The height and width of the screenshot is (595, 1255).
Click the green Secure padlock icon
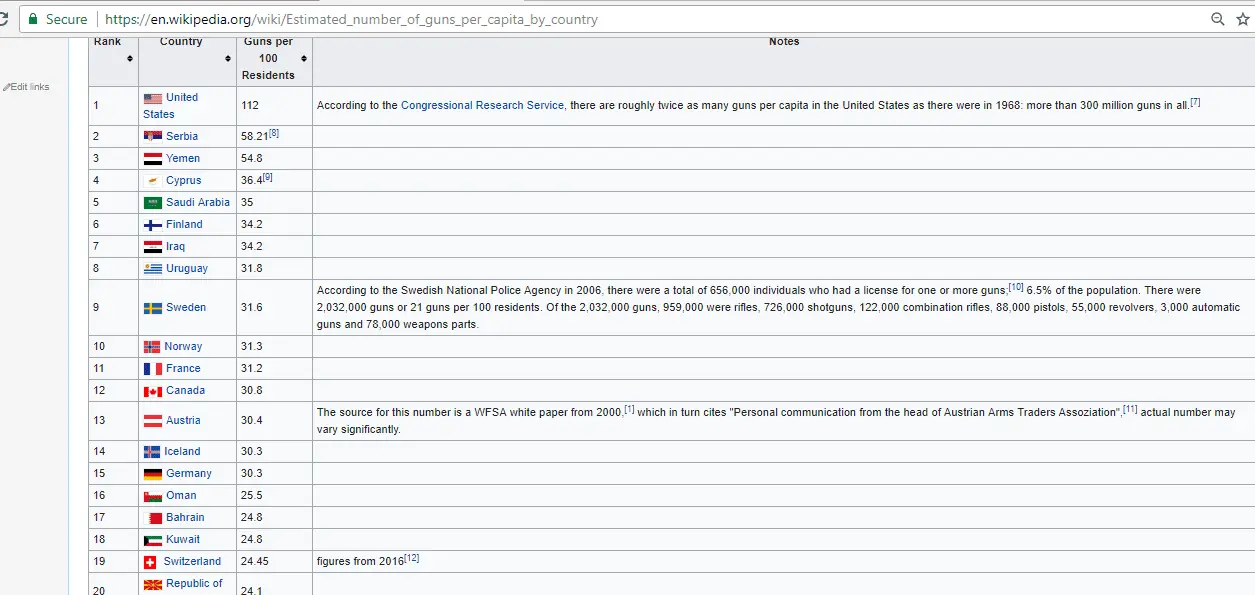(x=33, y=19)
